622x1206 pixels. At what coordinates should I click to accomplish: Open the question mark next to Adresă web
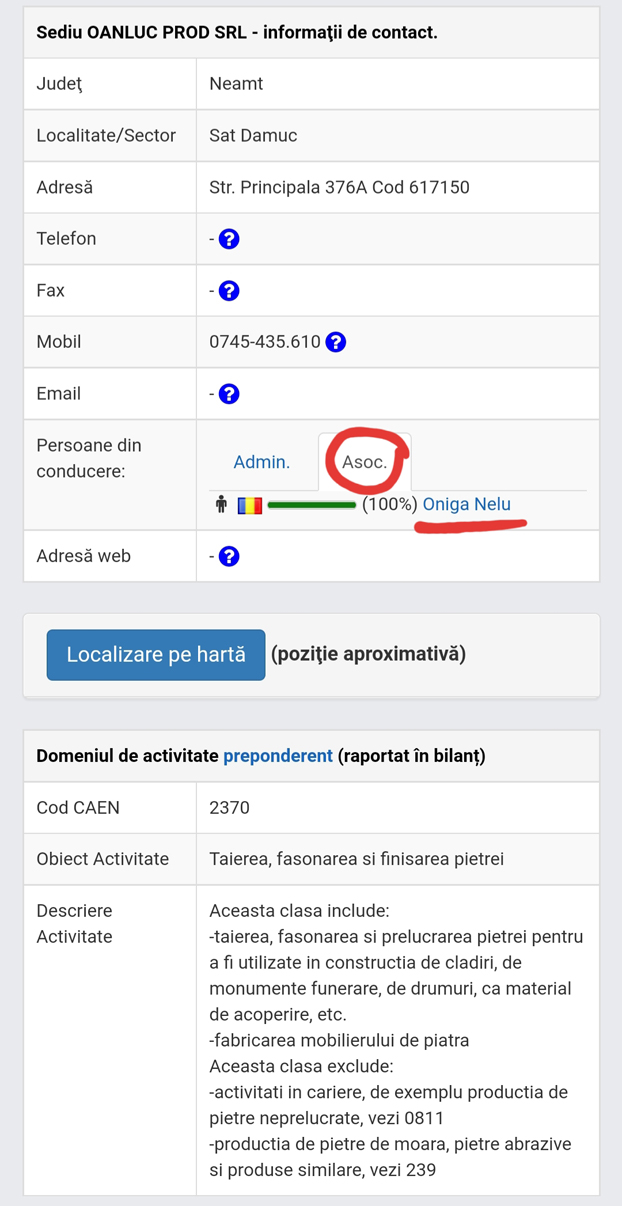coord(228,555)
